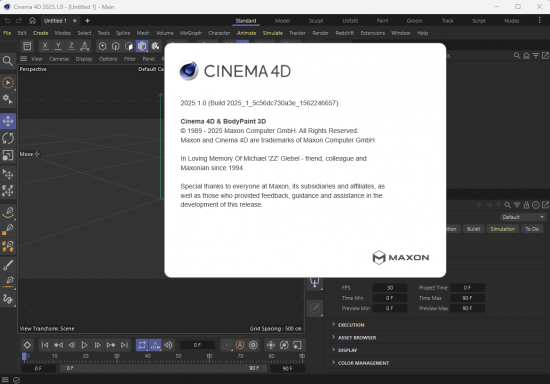Toggle Y axis lock
This screenshot has width=550, height=384.
click(x=58, y=46)
